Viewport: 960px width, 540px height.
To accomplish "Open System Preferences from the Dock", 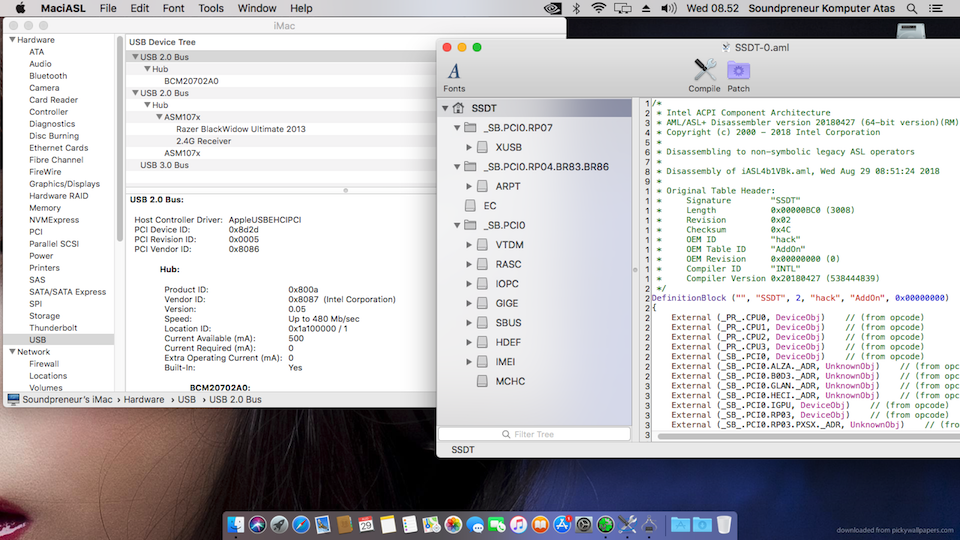I will click(583, 525).
